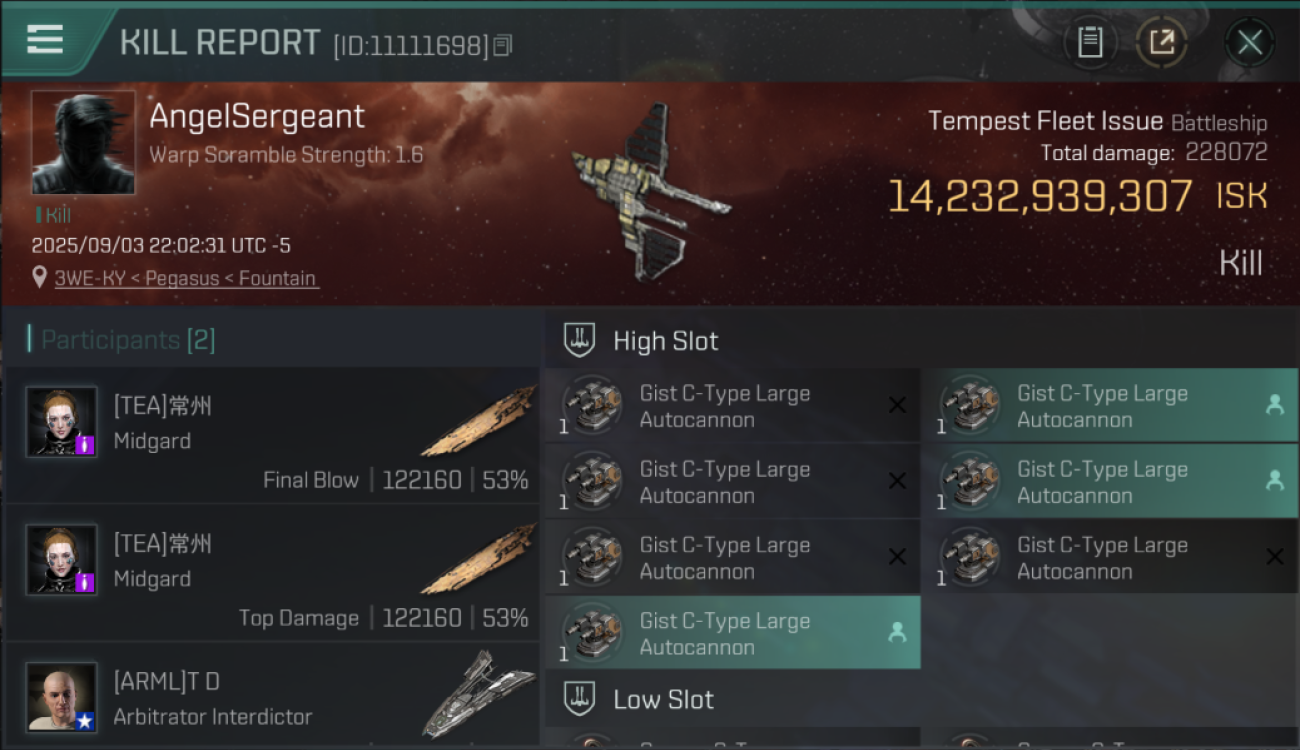Click the share export icon
Viewport: 1300px width, 750px height.
[1162, 42]
